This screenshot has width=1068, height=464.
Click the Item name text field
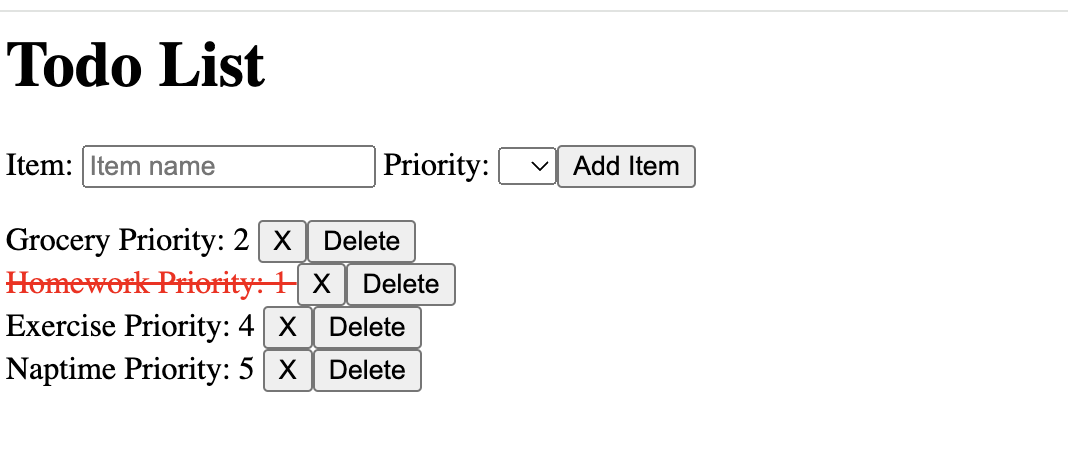[x=228, y=166]
